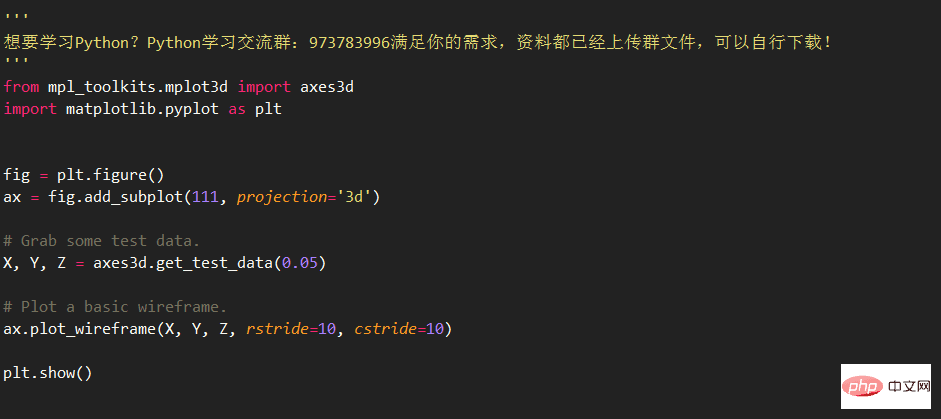Click the number 111 argument
This screenshot has width=941, height=419.
tap(205, 197)
